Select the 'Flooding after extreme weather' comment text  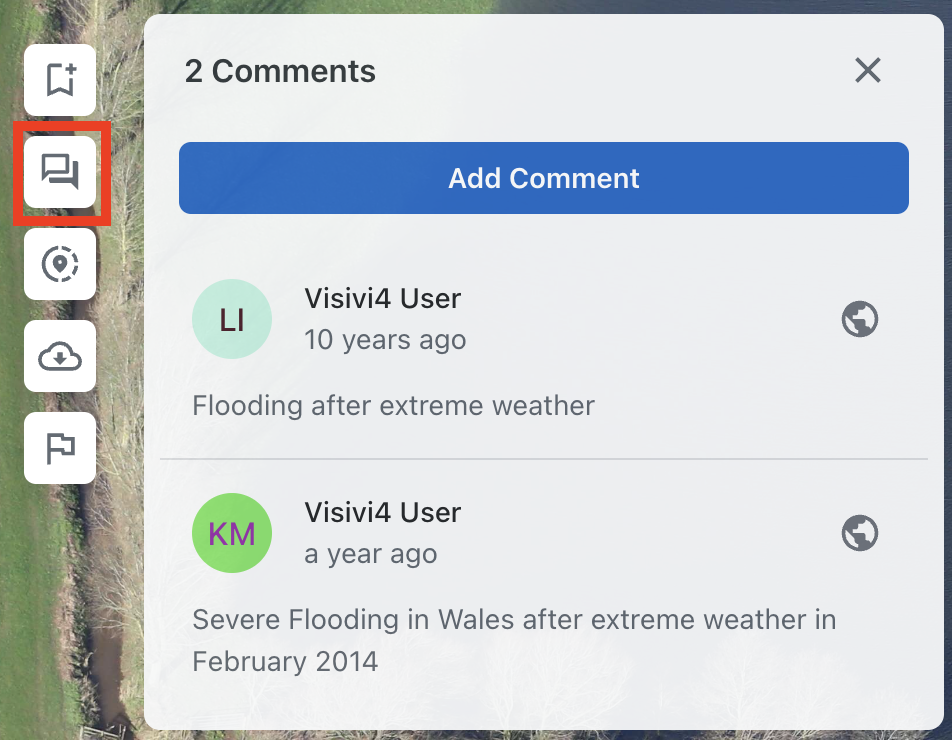point(394,406)
